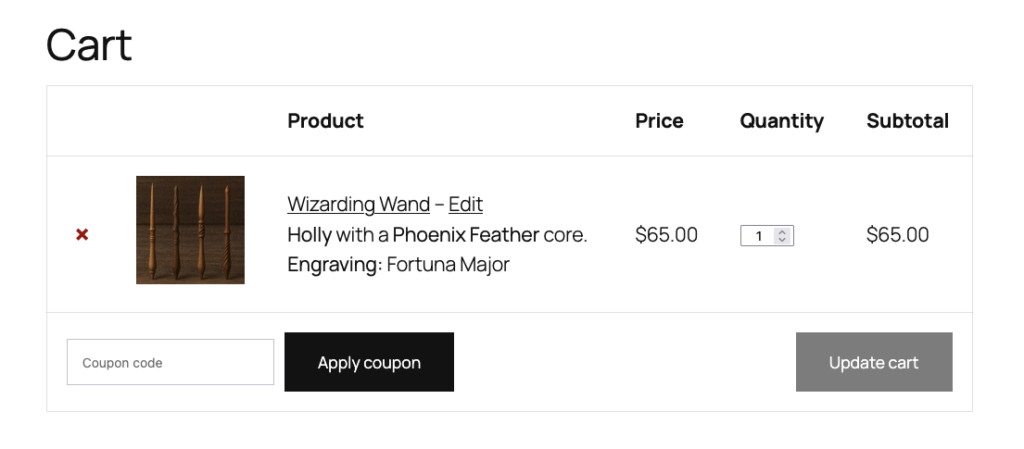Open the wand product thumbnail image
The image size is (1024, 449).
(x=190, y=230)
